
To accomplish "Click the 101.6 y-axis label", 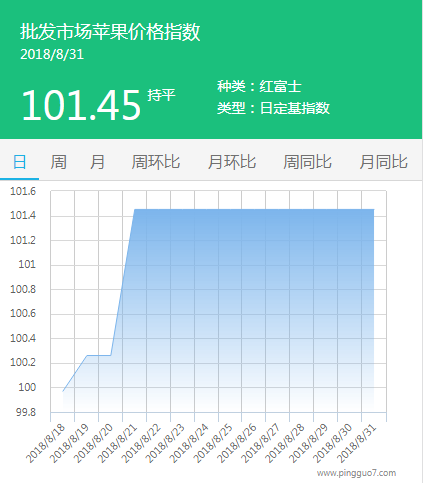I will point(23,191).
